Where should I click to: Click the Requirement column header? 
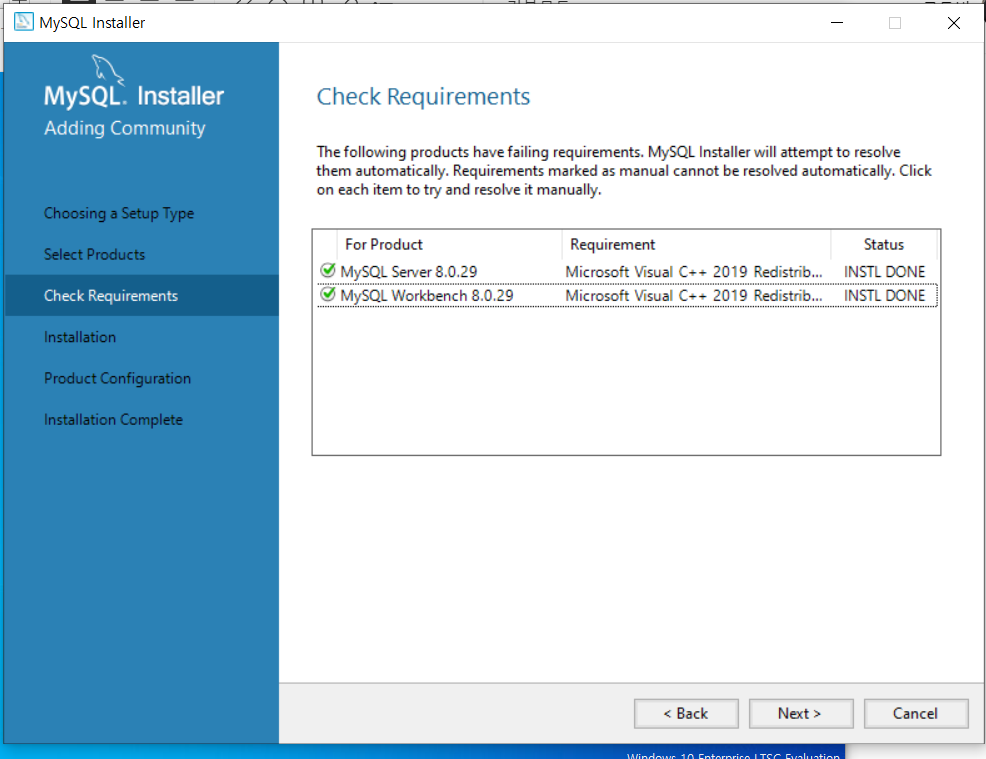696,245
